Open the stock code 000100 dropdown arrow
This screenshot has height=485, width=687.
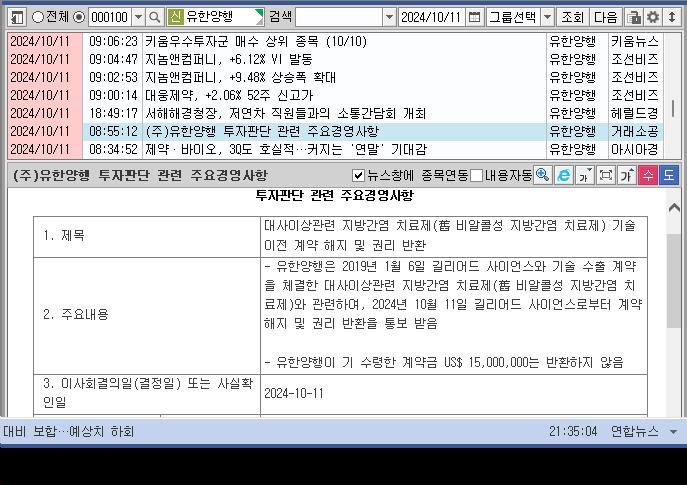[138, 18]
